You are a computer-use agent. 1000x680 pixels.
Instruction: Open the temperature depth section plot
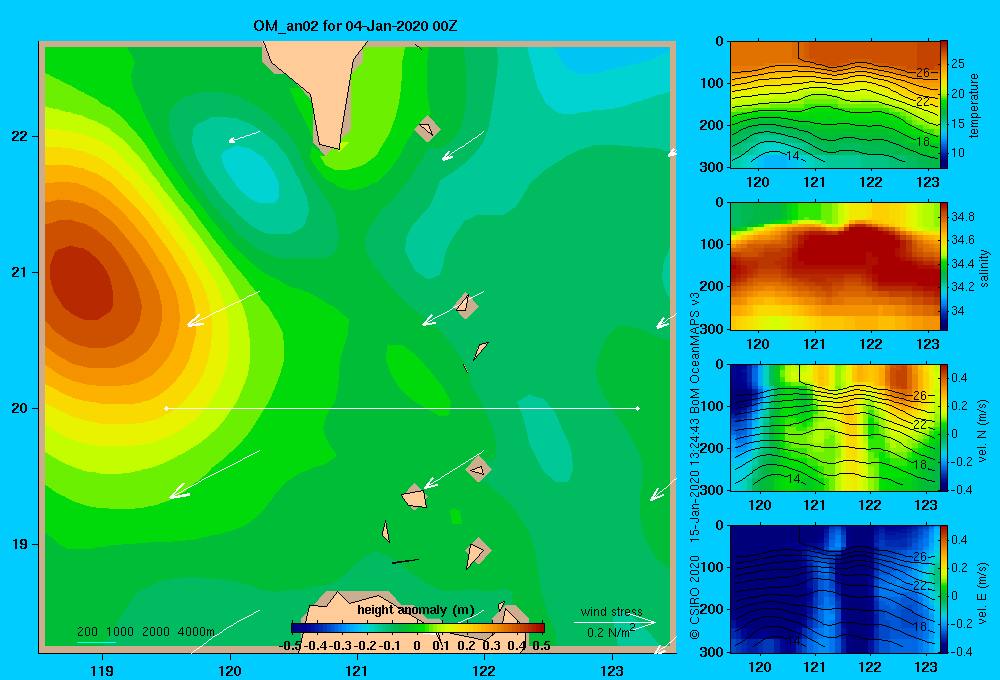click(835, 105)
